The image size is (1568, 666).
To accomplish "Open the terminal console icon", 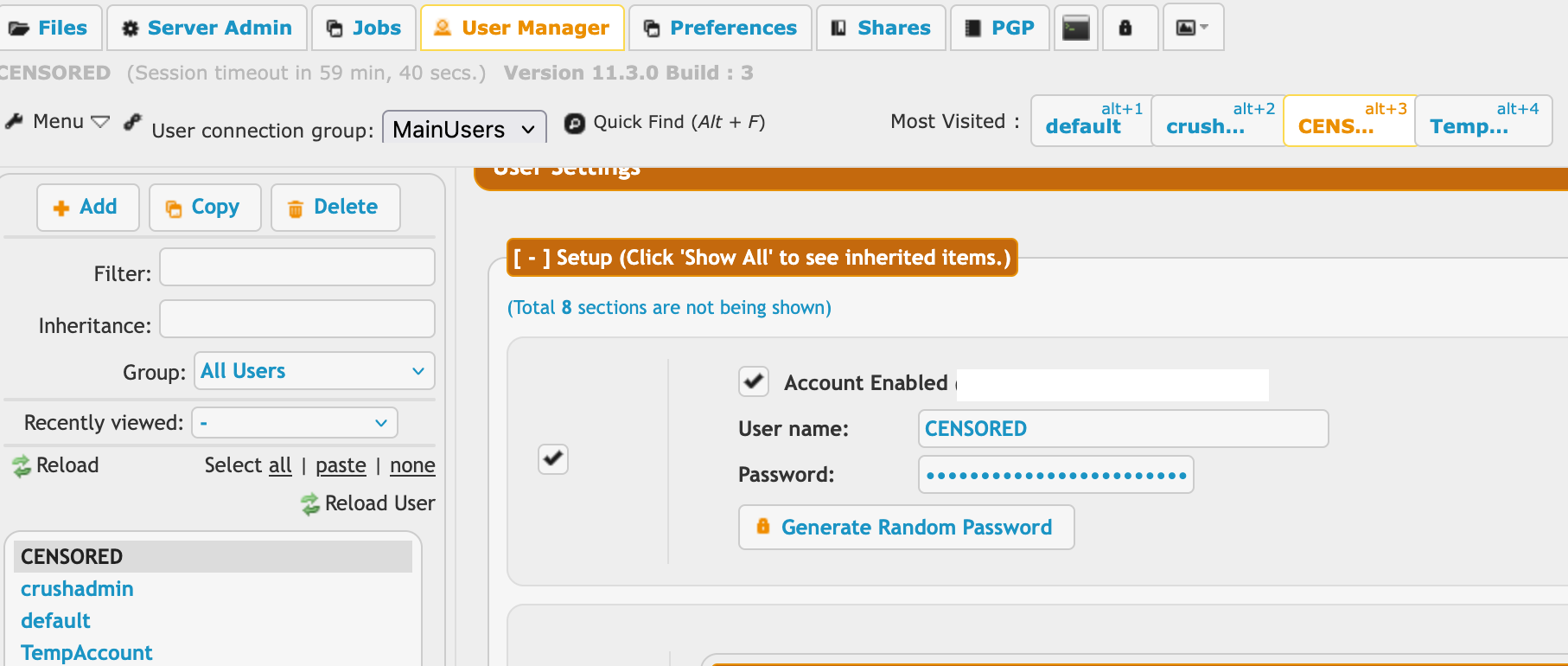I will (x=1076, y=28).
